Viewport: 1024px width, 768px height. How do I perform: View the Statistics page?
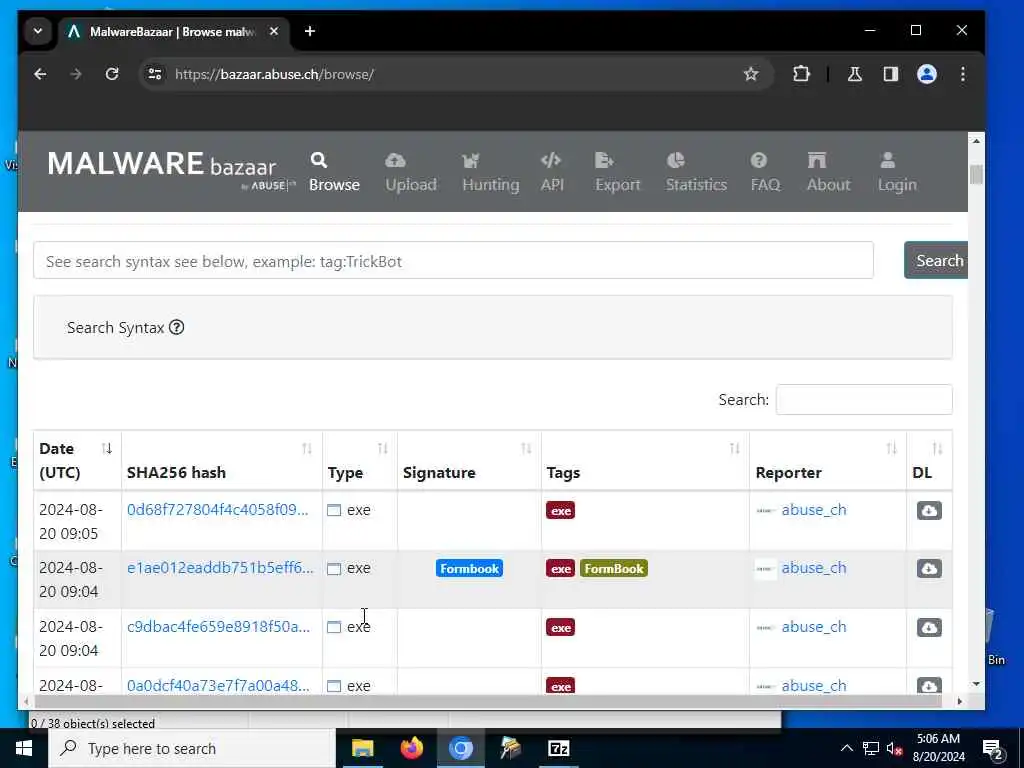click(696, 172)
